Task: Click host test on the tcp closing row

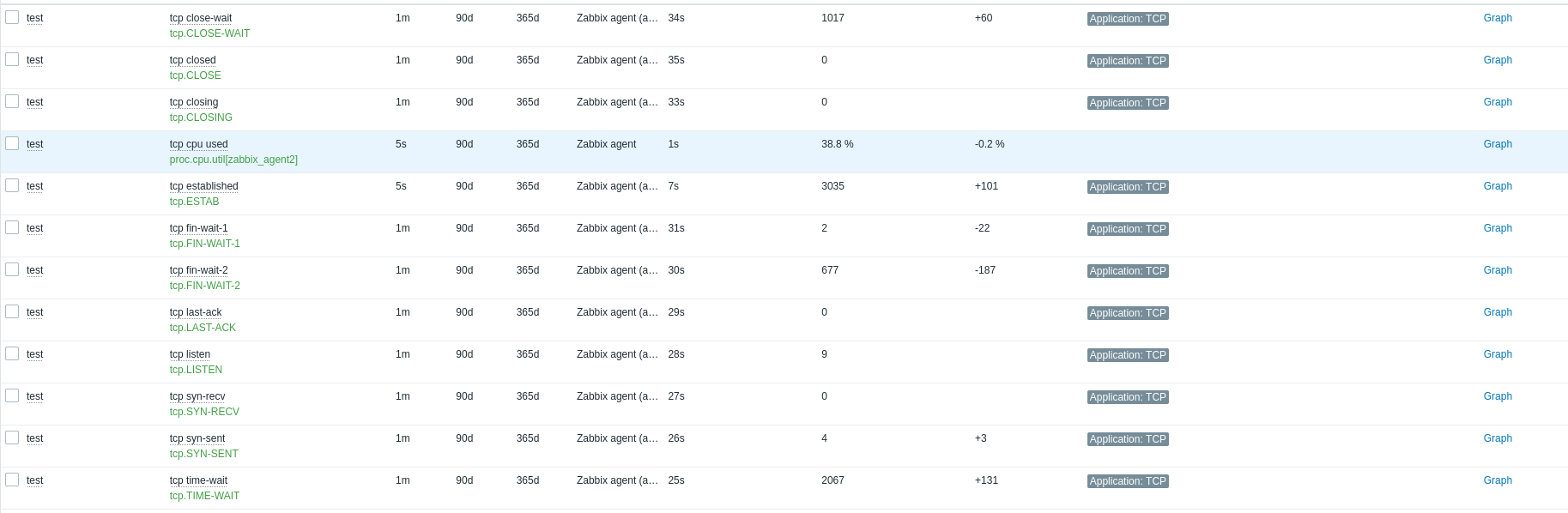Action: (x=34, y=102)
